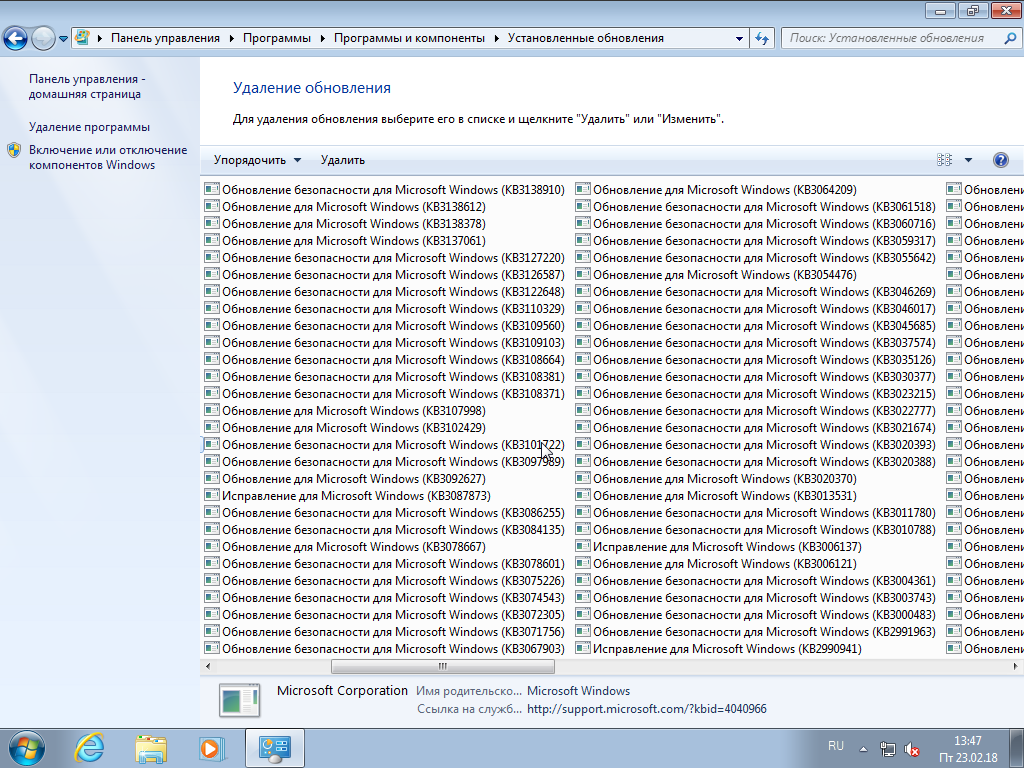Click icon of Исправление KB3006137
The image size is (1024, 768).
click(x=583, y=546)
